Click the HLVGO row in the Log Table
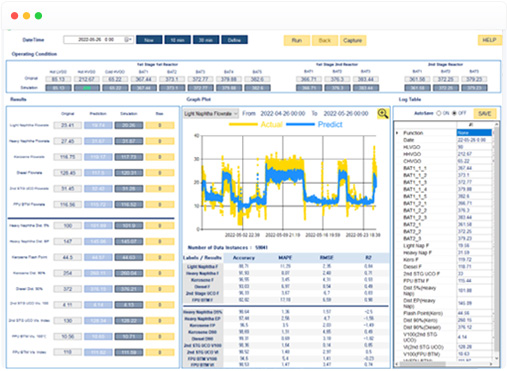Viewport: 507px width, 371px height. coord(444,147)
